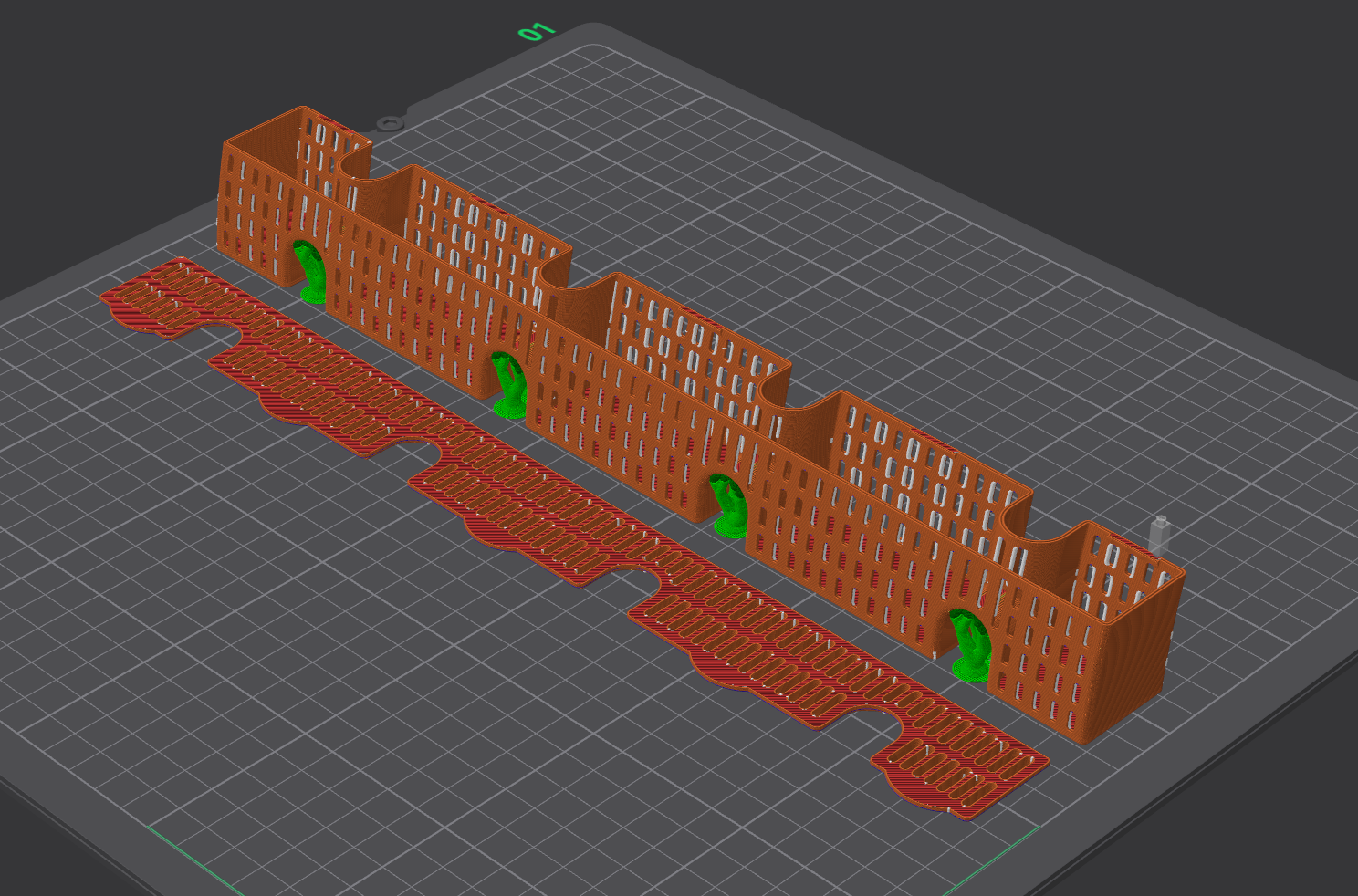Click the green plate number label 01

[x=537, y=33]
